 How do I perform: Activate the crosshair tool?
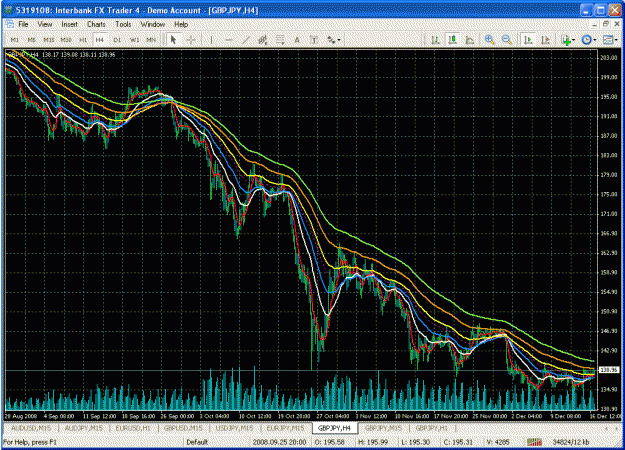click(191, 39)
